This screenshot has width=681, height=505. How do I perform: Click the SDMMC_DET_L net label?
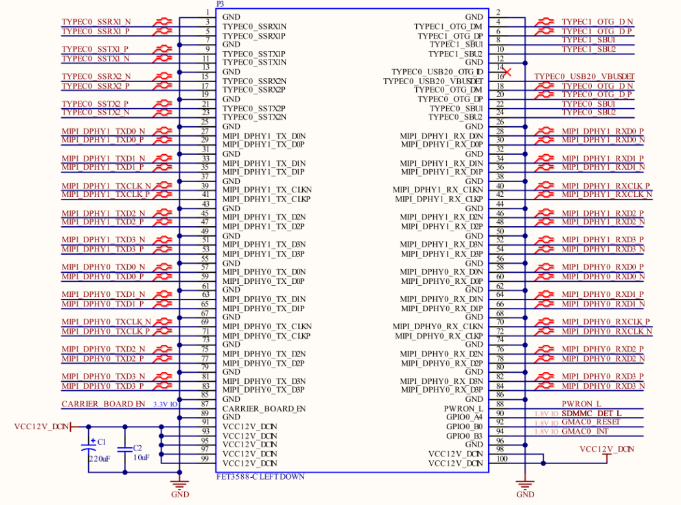pos(592,413)
